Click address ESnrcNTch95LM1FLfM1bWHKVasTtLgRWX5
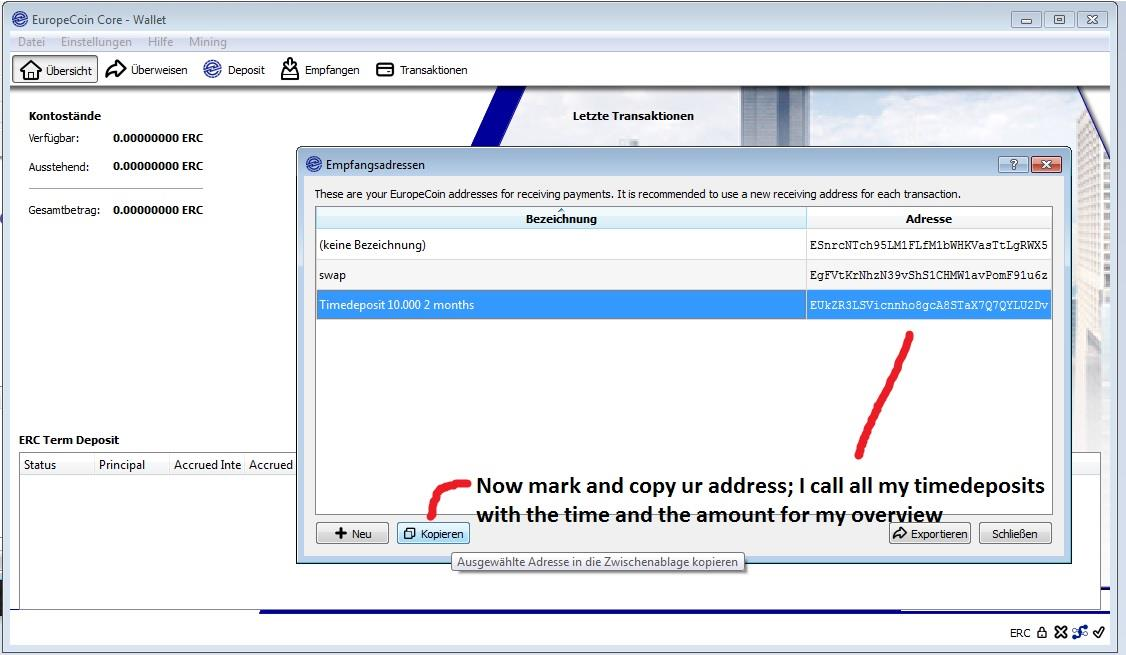This screenshot has width=1126, height=655. (929, 245)
